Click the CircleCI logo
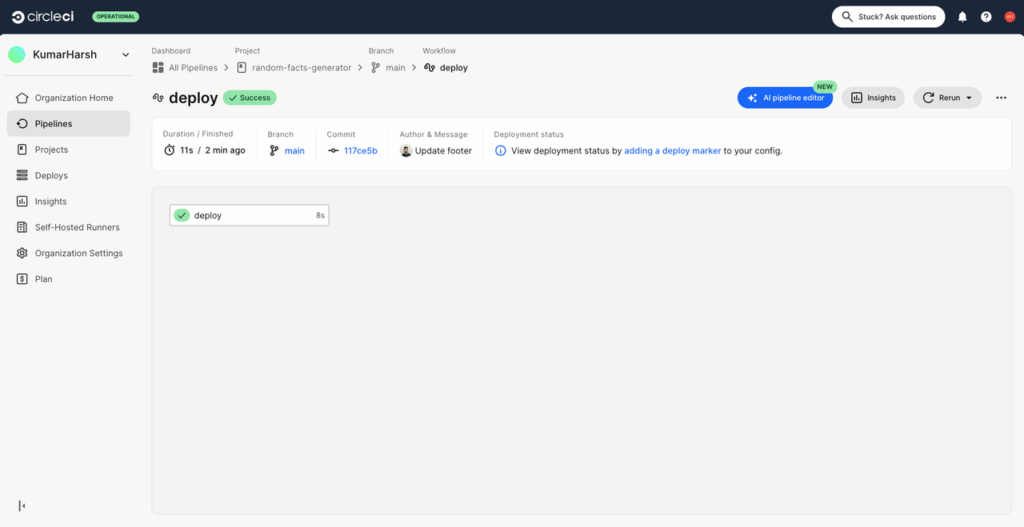 (42, 17)
